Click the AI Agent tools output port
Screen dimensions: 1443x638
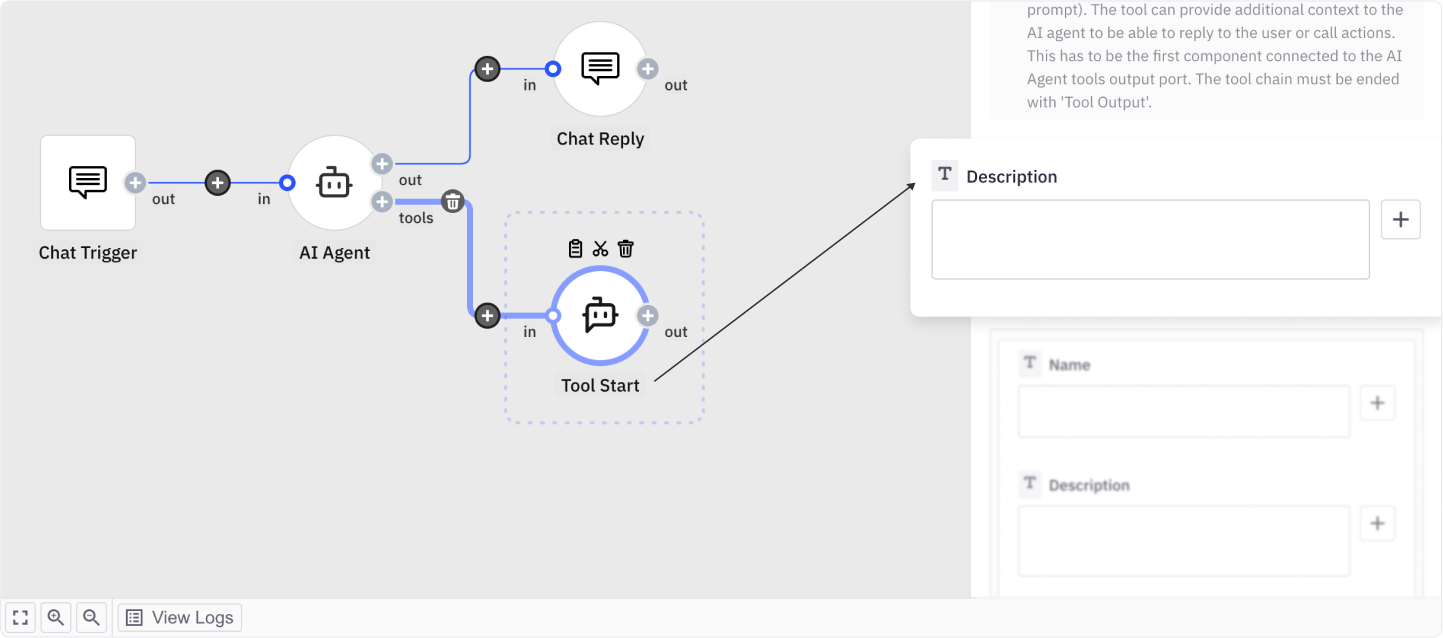[382, 202]
